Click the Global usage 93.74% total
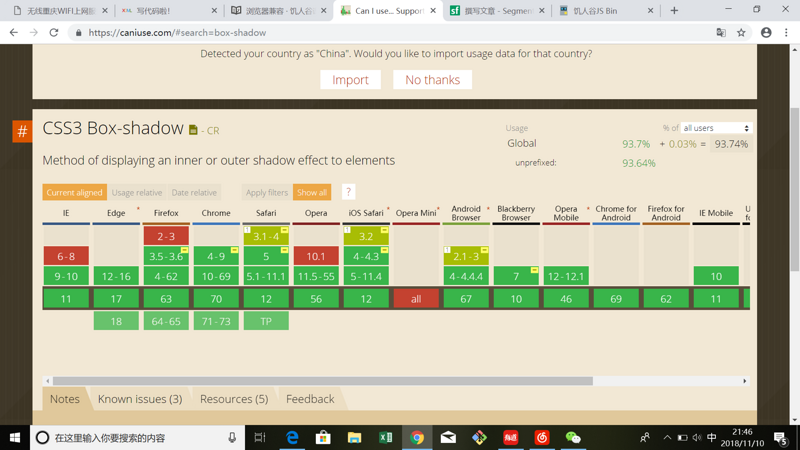 coord(731,144)
